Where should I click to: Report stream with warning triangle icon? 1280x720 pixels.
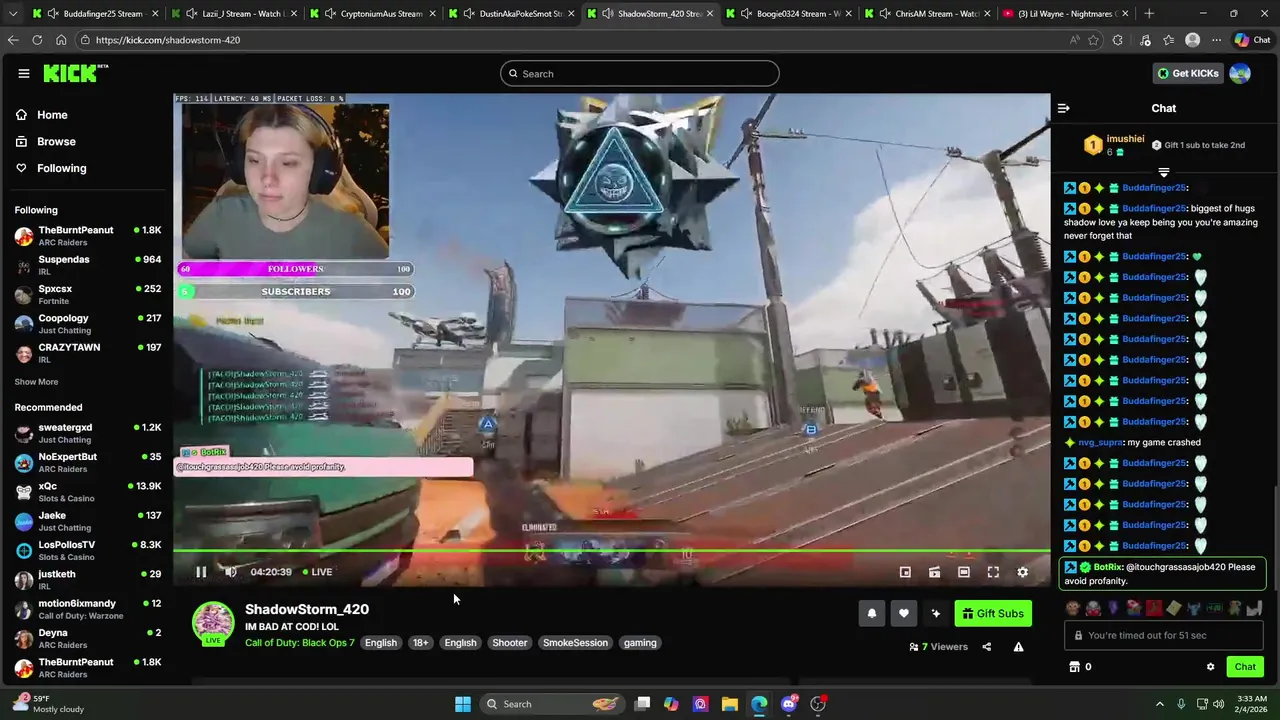coord(1018,647)
